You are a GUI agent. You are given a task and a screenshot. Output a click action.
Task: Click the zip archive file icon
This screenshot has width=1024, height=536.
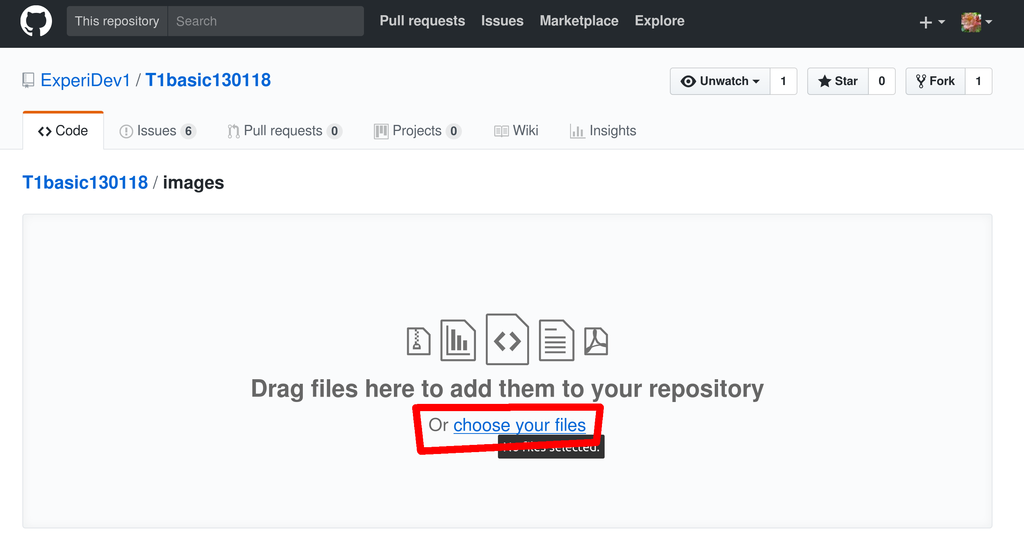(x=419, y=341)
